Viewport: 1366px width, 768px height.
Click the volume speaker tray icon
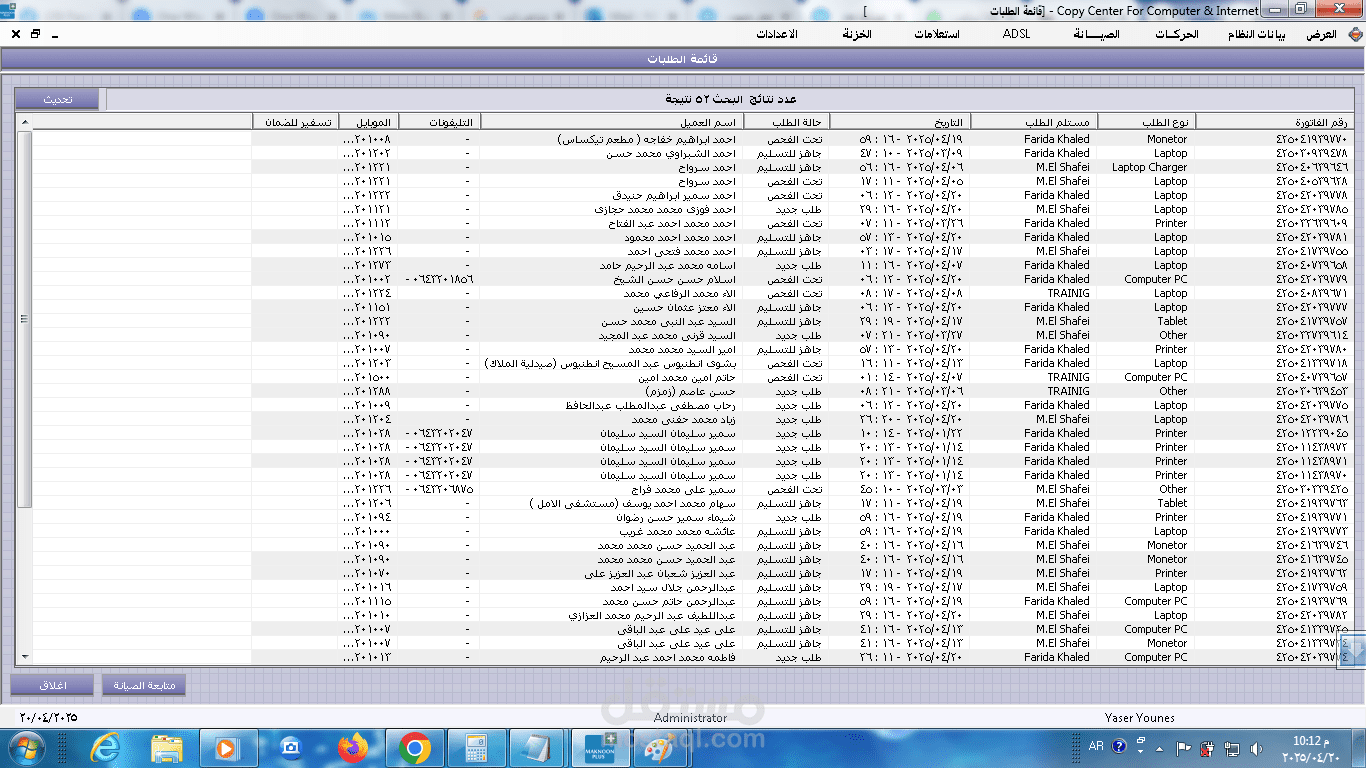(1256, 747)
